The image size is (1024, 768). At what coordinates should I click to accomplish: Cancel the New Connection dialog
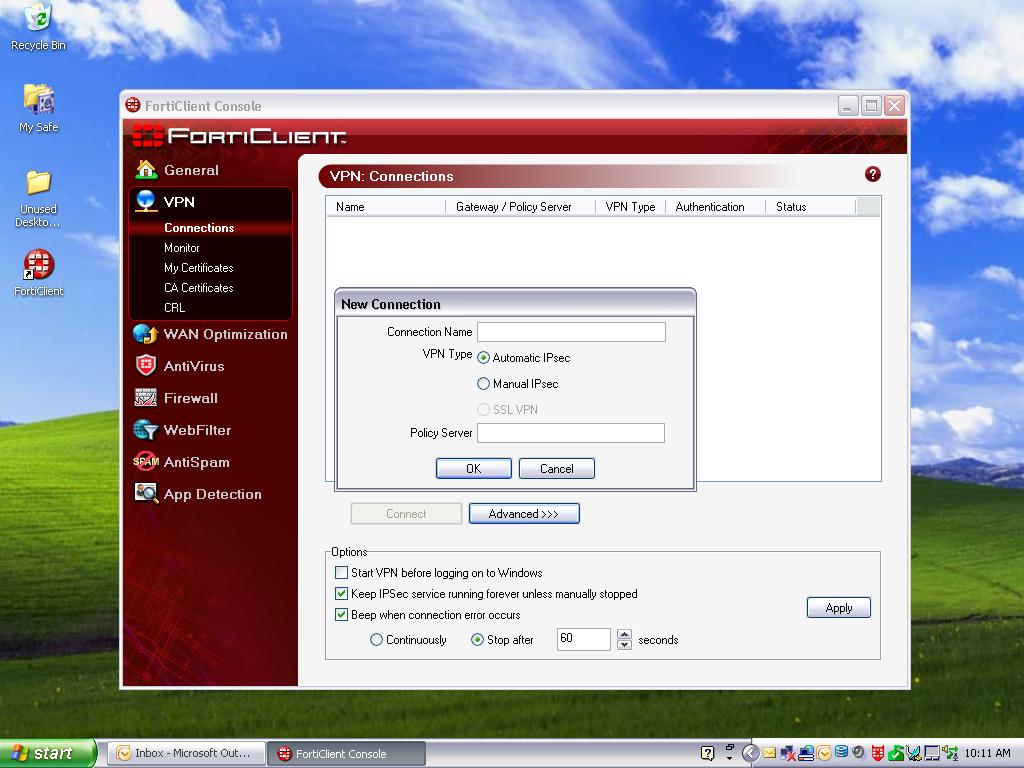click(x=556, y=468)
